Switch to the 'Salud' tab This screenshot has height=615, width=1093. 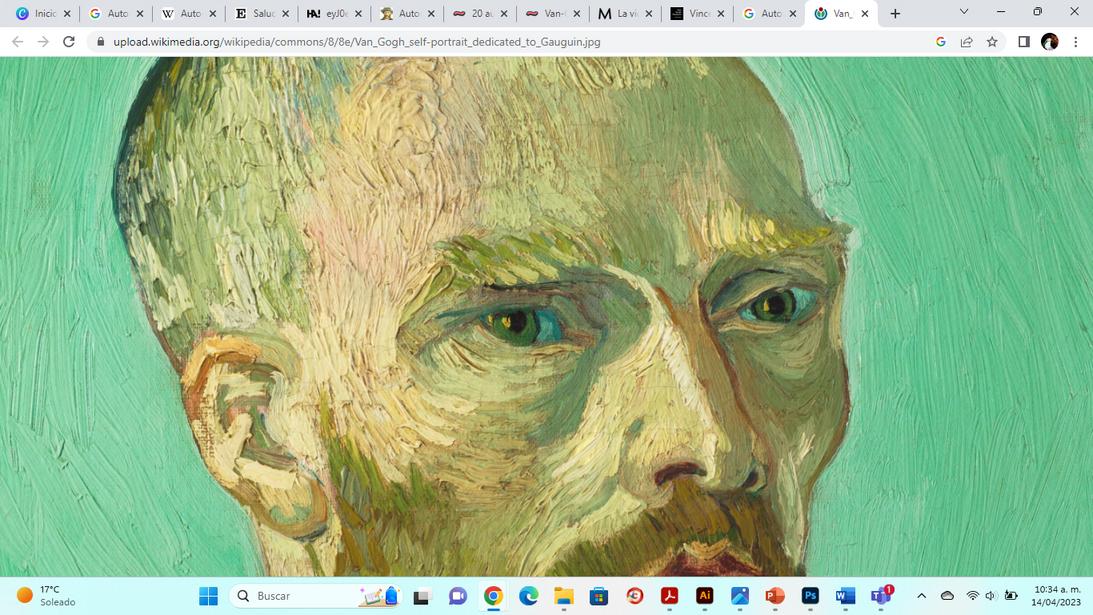coord(262,13)
